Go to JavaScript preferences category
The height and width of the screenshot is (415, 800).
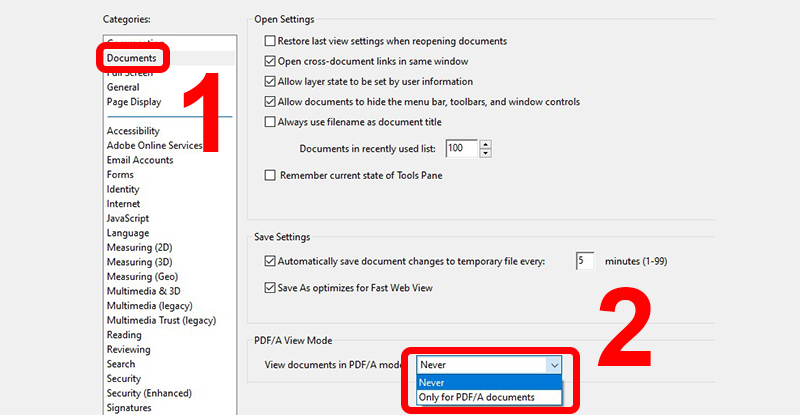[128, 218]
